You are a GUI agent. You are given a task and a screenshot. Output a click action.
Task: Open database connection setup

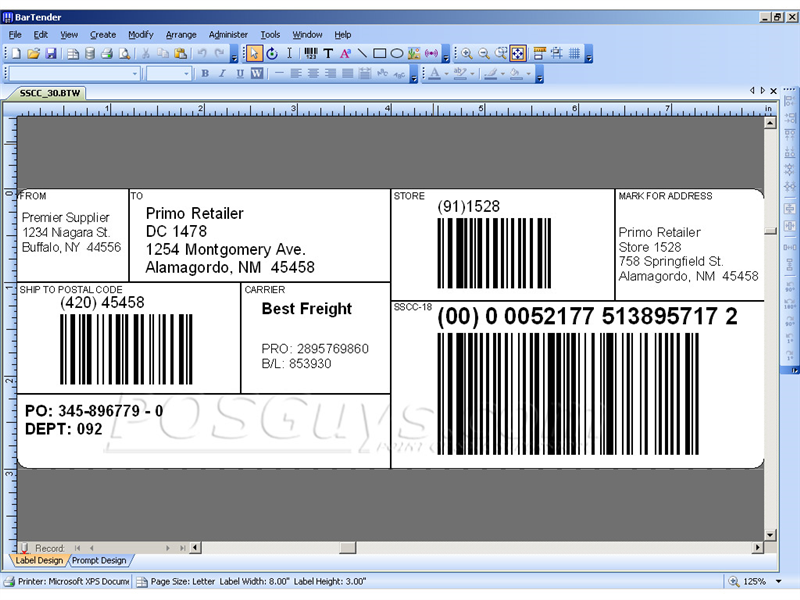click(90, 54)
